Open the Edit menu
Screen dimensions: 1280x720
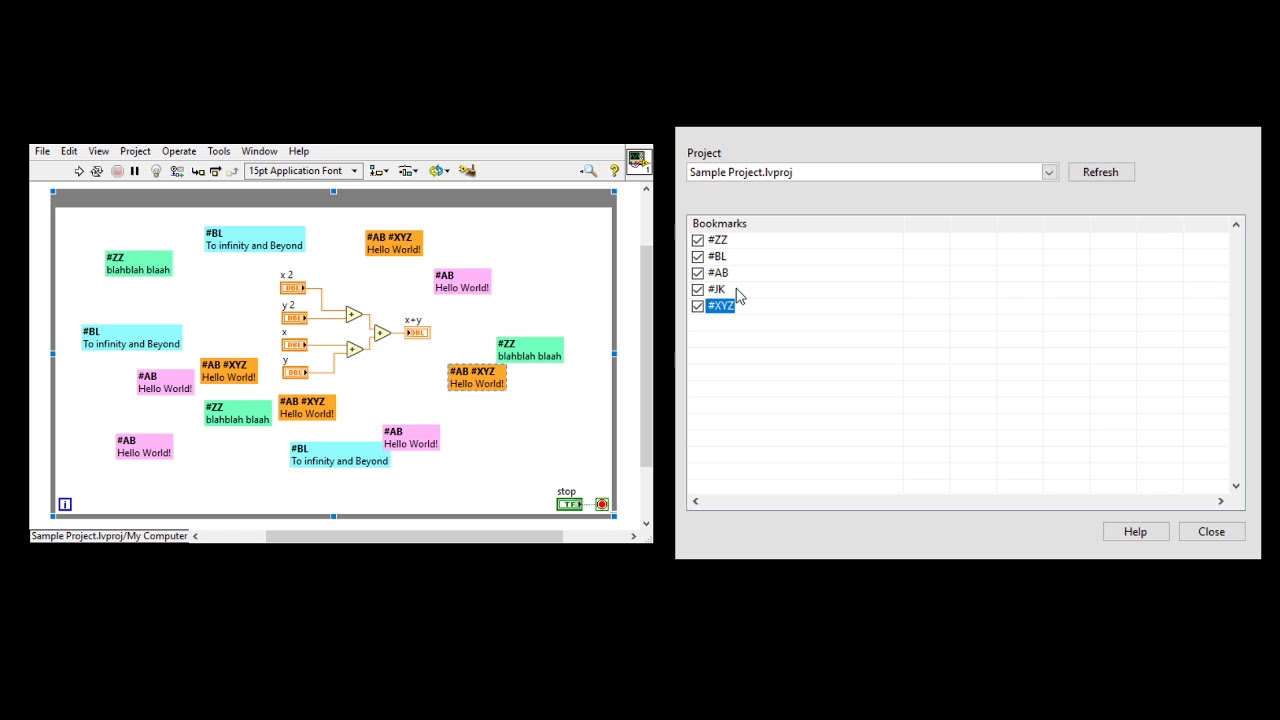(69, 151)
